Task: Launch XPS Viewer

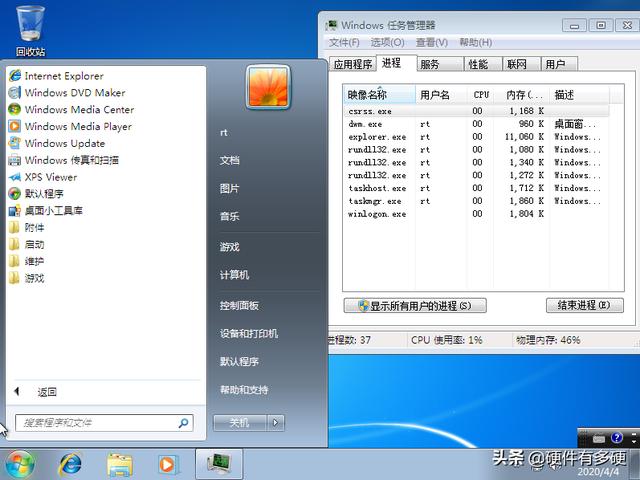Action: pos(43,177)
